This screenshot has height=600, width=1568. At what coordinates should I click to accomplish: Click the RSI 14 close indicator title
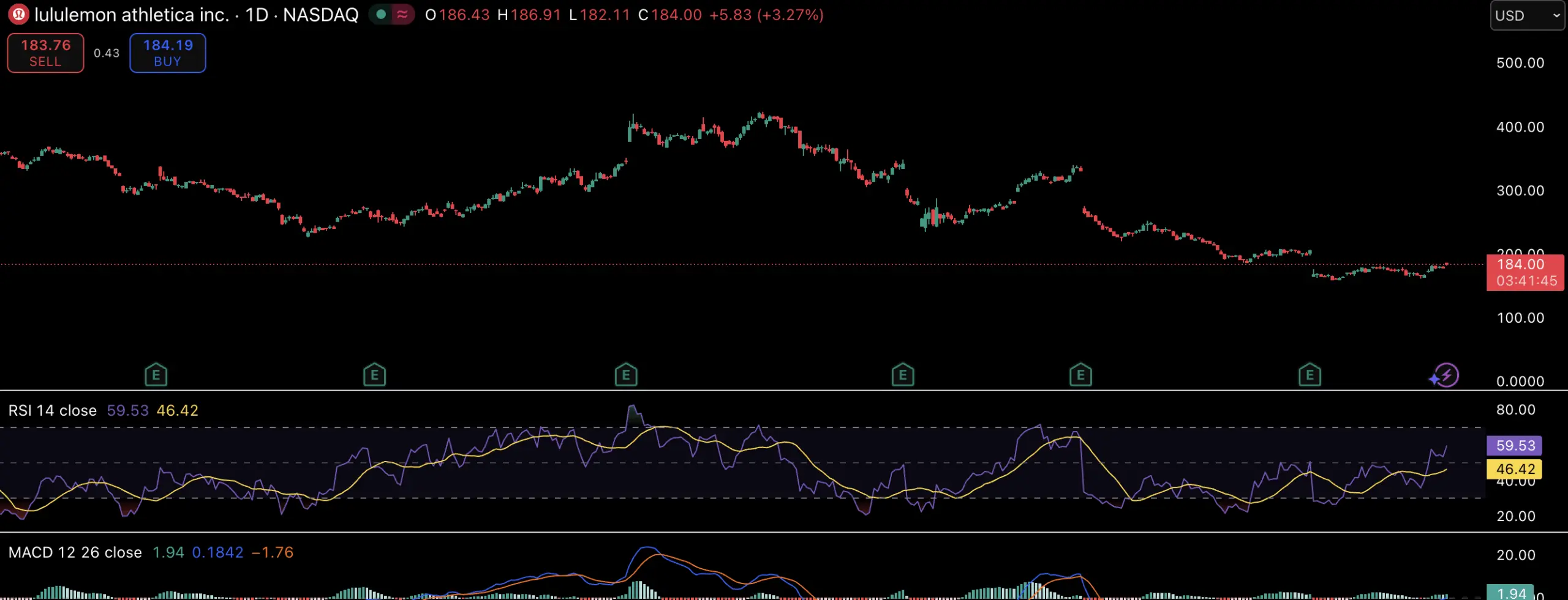tap(53, 410)
